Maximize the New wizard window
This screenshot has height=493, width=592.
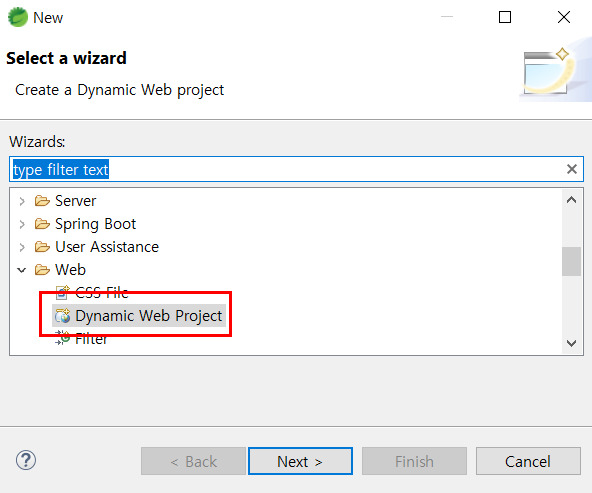[x=505, y=17]
